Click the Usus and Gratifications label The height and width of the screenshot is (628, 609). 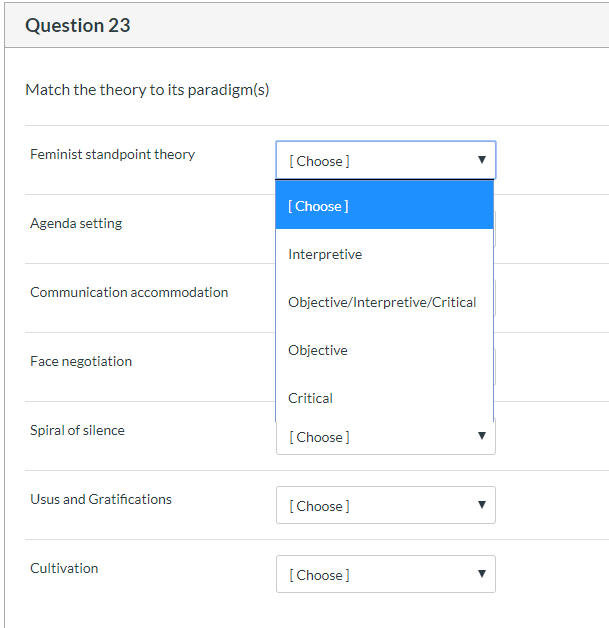tap(101, 499)
